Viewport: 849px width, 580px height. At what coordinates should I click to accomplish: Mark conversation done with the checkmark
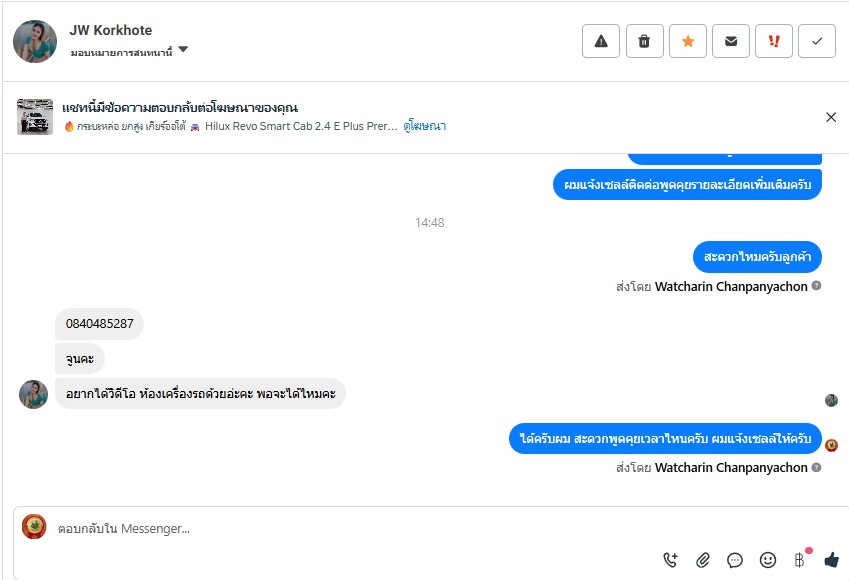point(817,41)
